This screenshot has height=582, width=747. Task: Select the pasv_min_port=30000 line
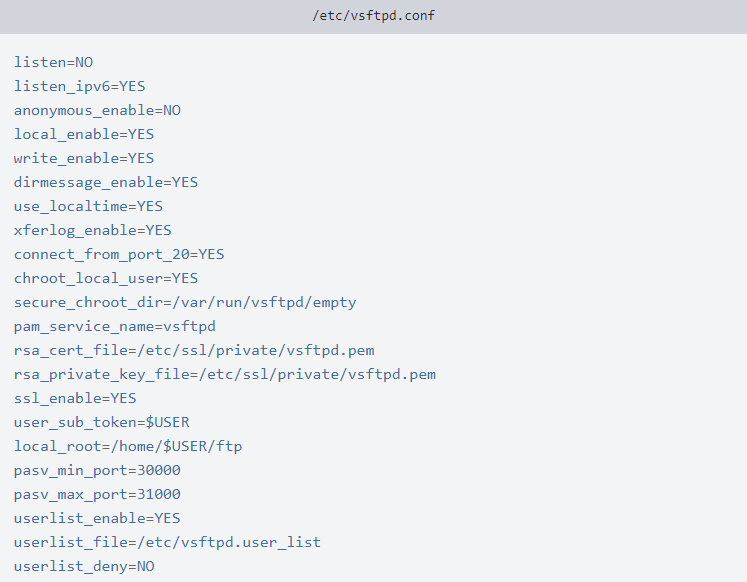pyautogui.click(x=97, y=471)
